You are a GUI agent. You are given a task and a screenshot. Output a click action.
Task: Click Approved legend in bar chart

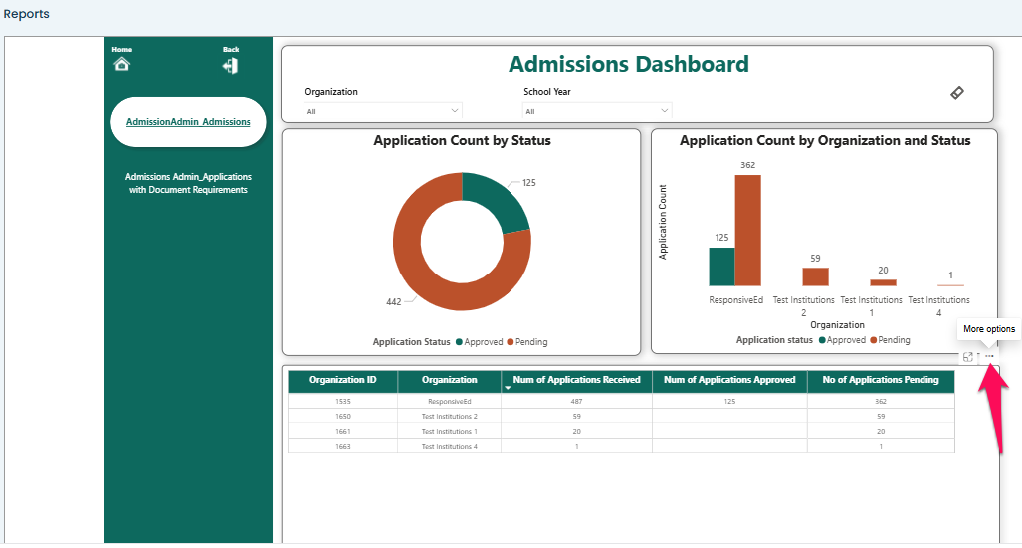(841, 340)
